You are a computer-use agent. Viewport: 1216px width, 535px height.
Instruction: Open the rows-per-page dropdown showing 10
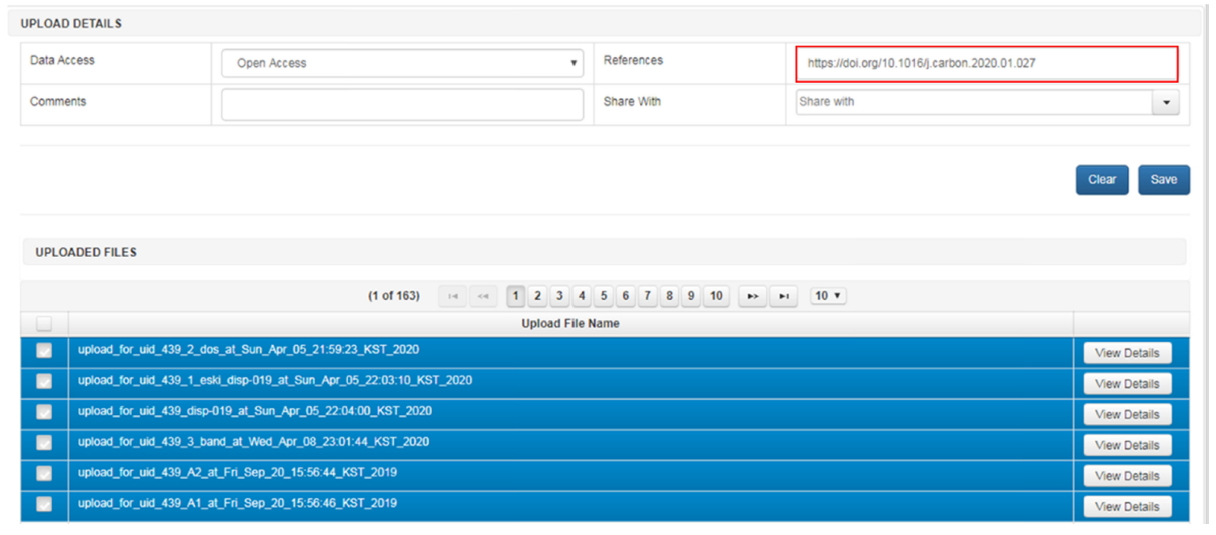tap(828, 296)
